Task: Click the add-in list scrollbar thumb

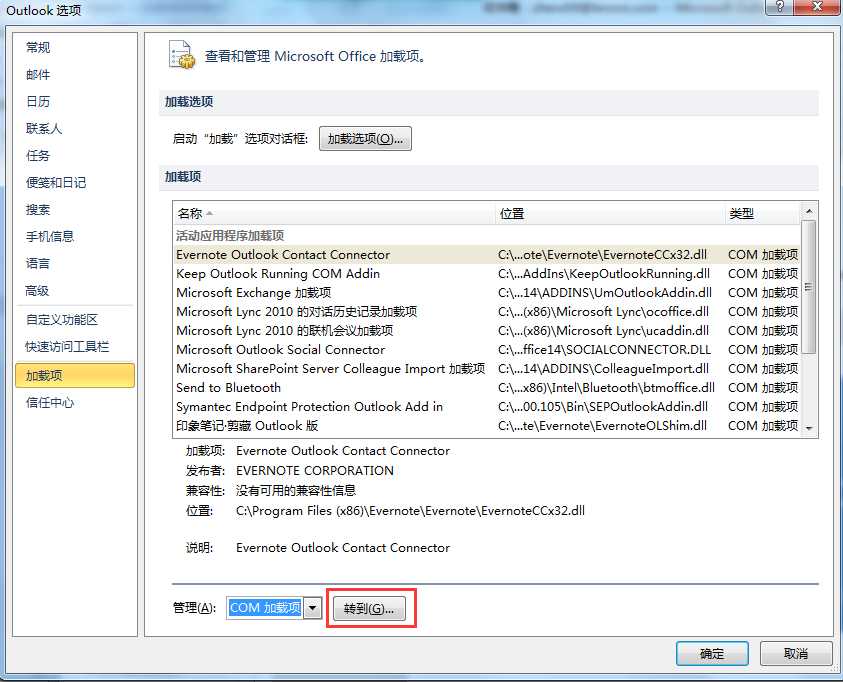Action: pos(809,288)
